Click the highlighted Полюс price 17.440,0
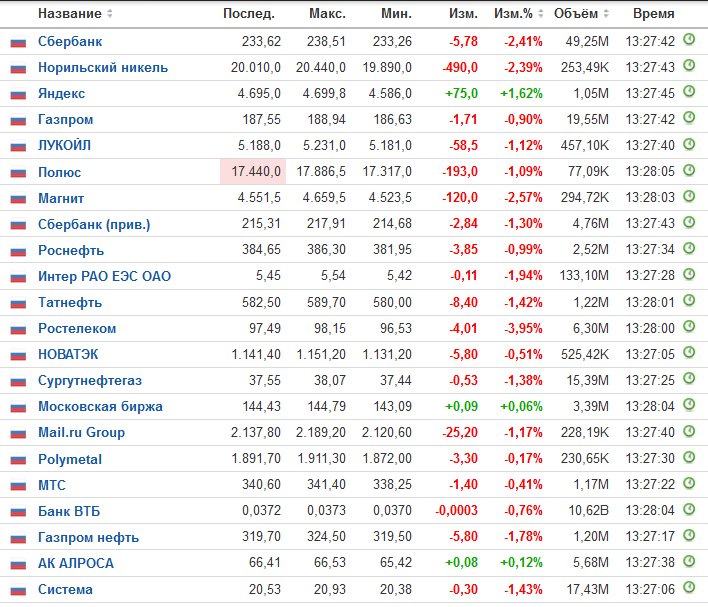 tap(253, 172)
